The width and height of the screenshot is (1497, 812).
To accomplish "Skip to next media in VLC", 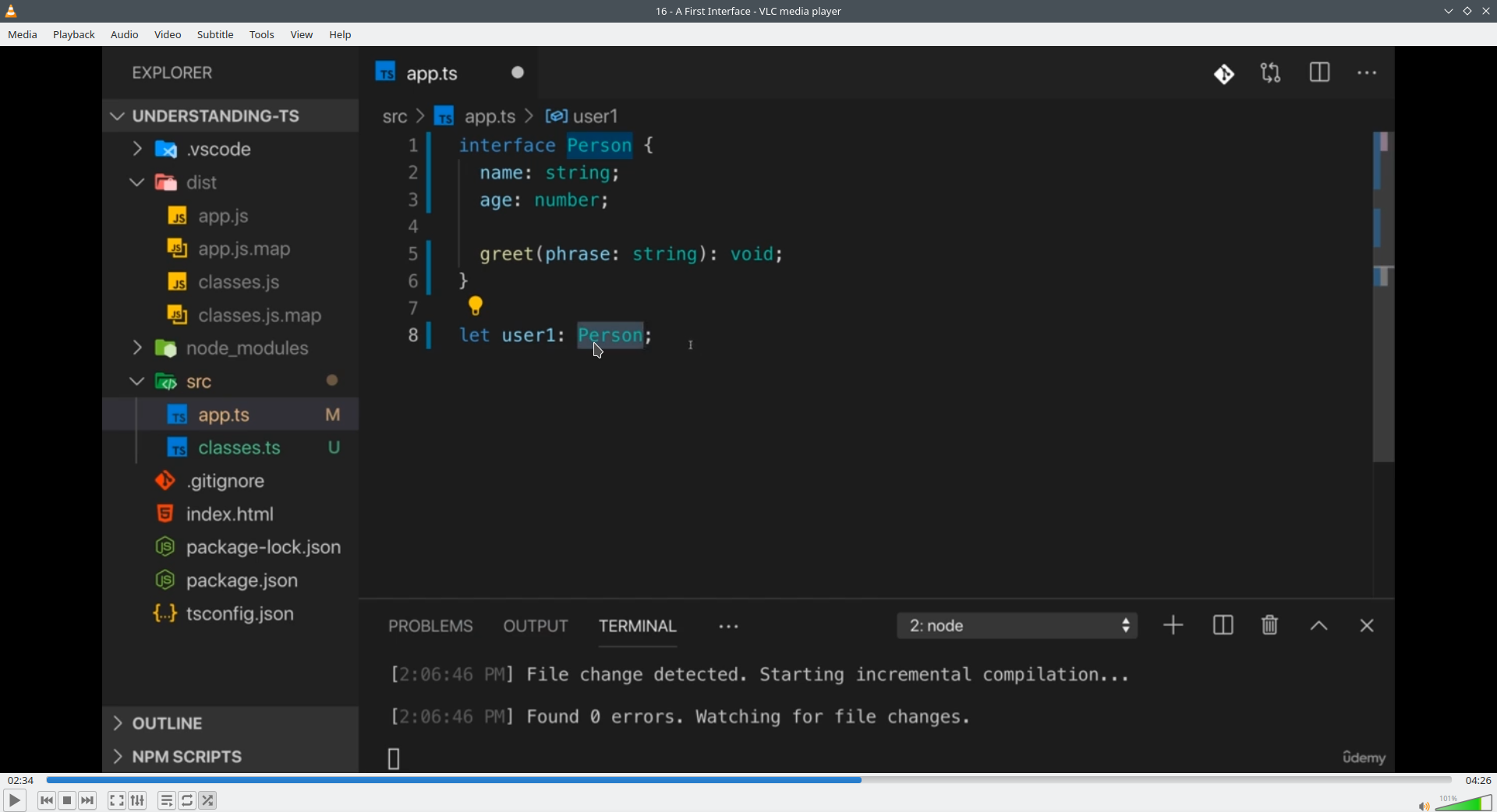I will pyautogui.click(x=88, y=800).
